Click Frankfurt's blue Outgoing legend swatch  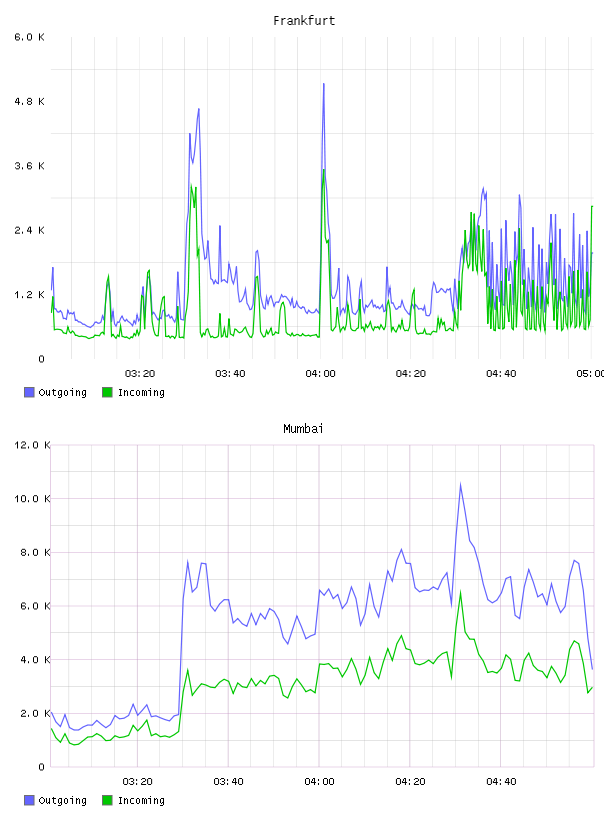tap(29, 392)
